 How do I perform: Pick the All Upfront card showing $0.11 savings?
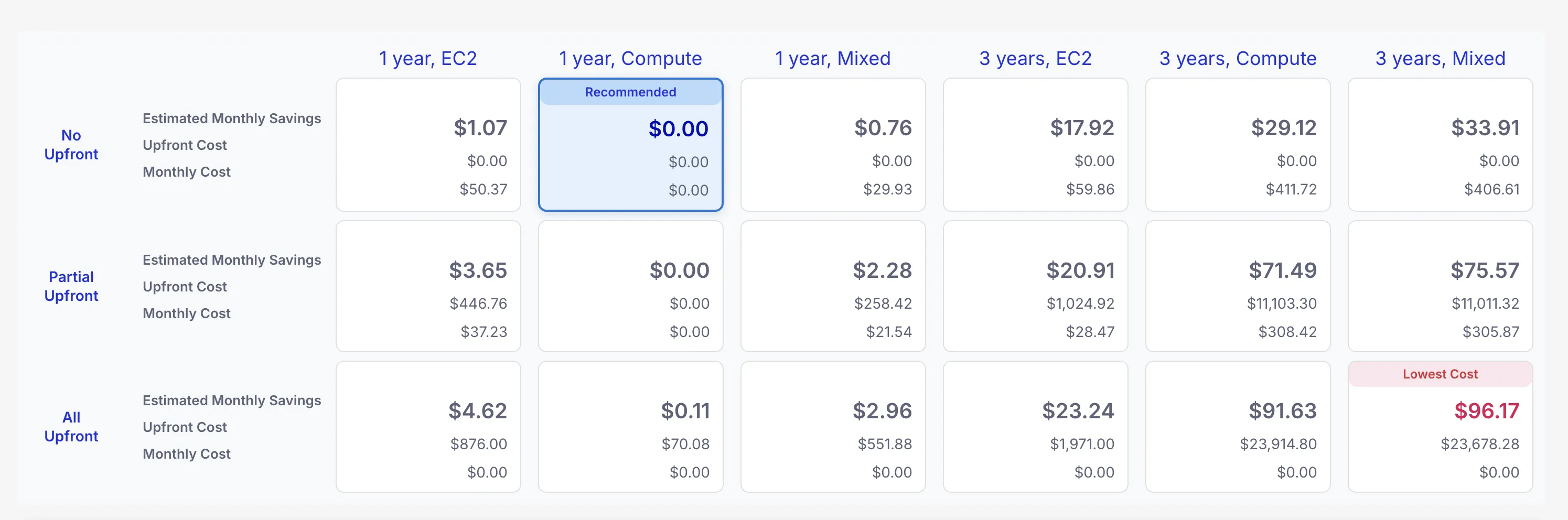click(630, 426)
